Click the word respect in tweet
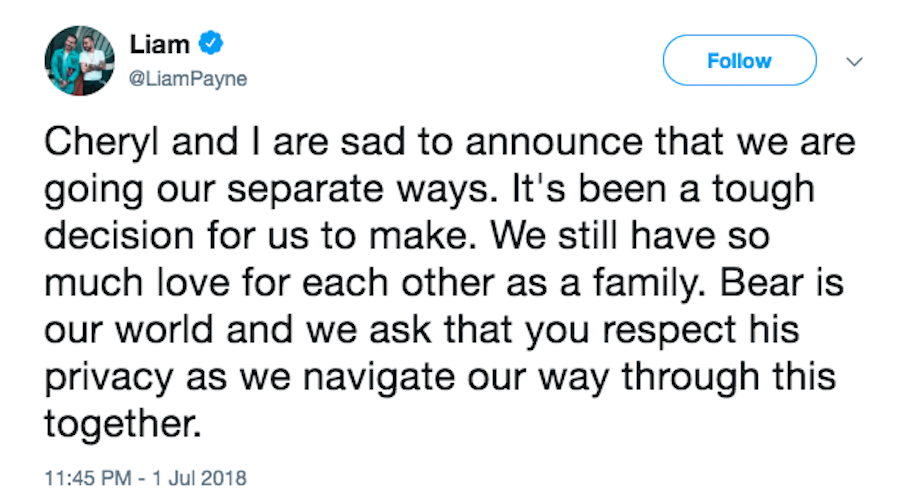907x500 pixels. [669, 332]
